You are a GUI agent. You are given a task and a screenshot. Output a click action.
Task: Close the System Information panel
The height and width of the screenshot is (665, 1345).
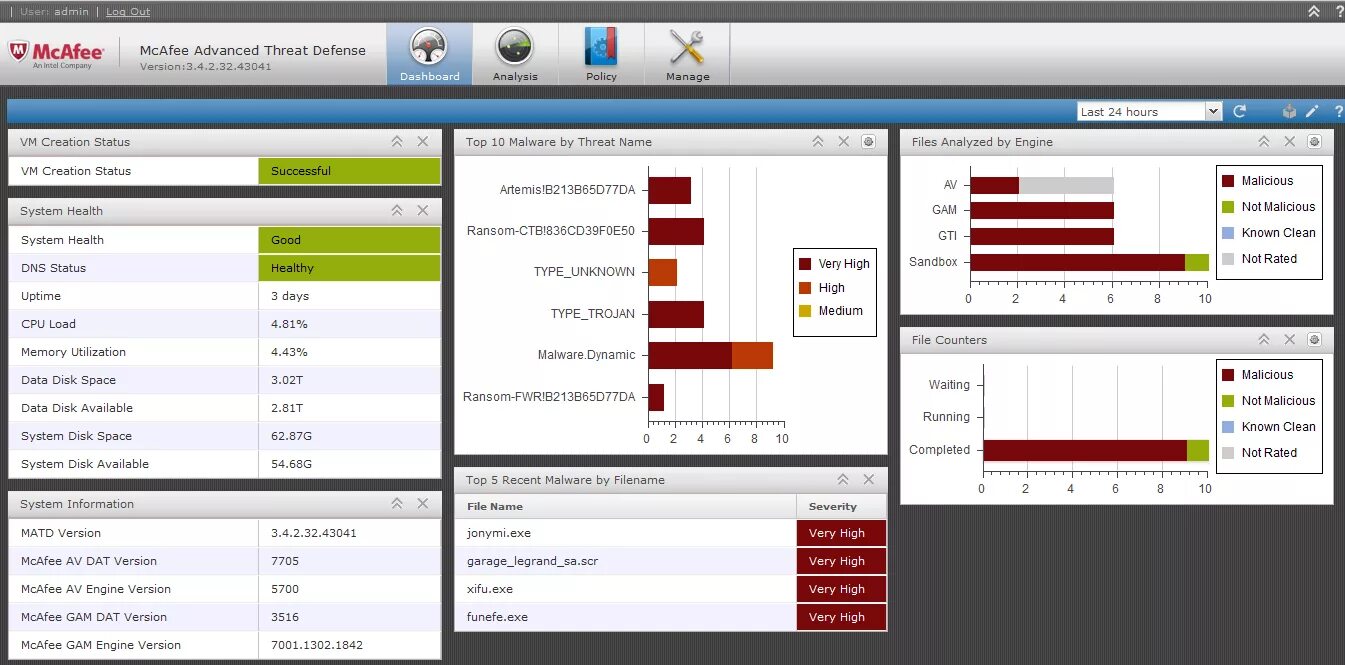423,504
